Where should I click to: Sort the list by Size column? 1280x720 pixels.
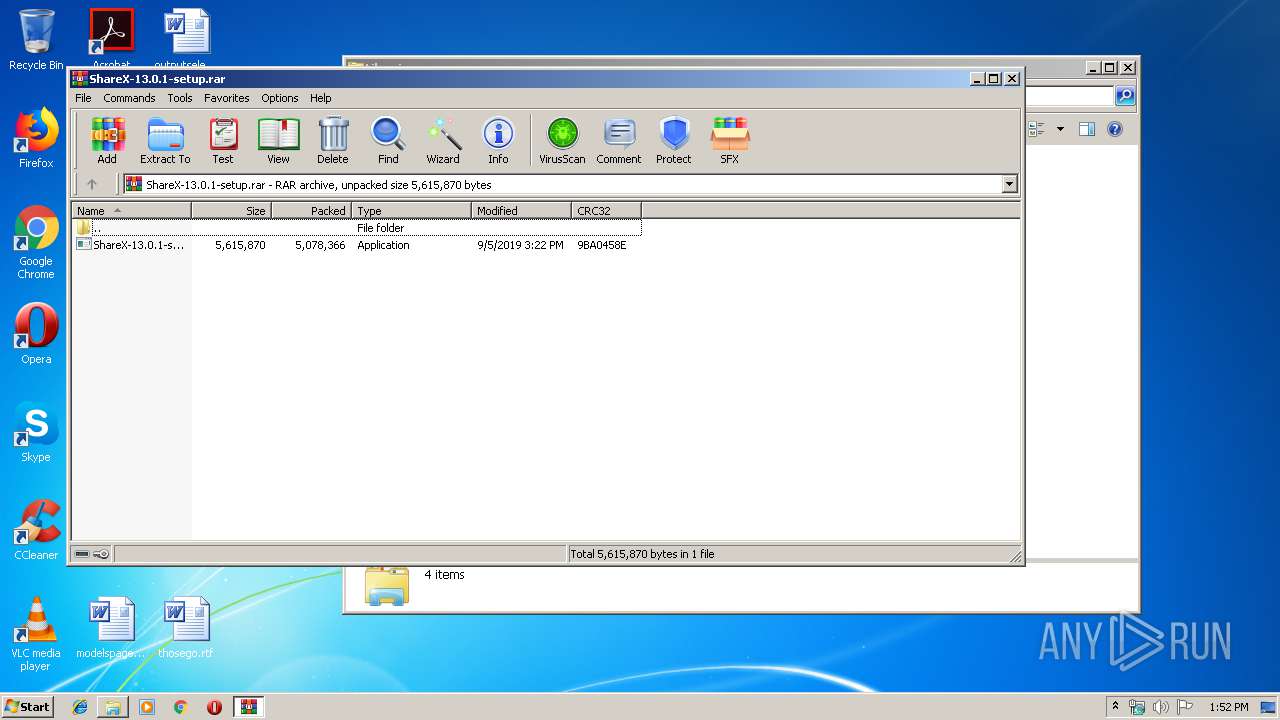click(x=231, y=211)
